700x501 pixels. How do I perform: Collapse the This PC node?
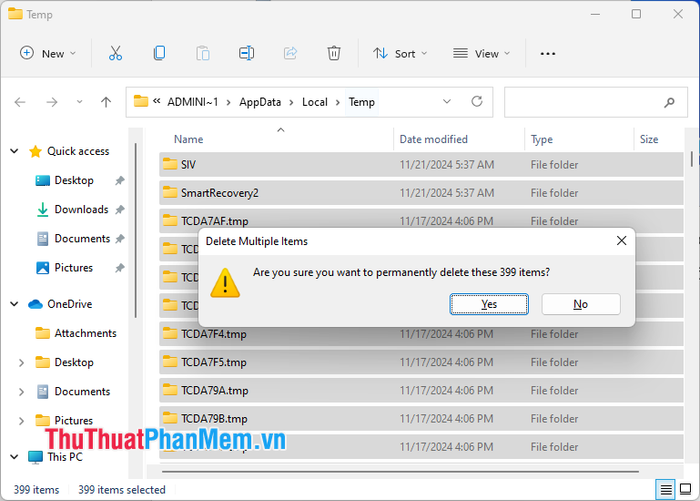pyautogui.click(x=14, y=457)
